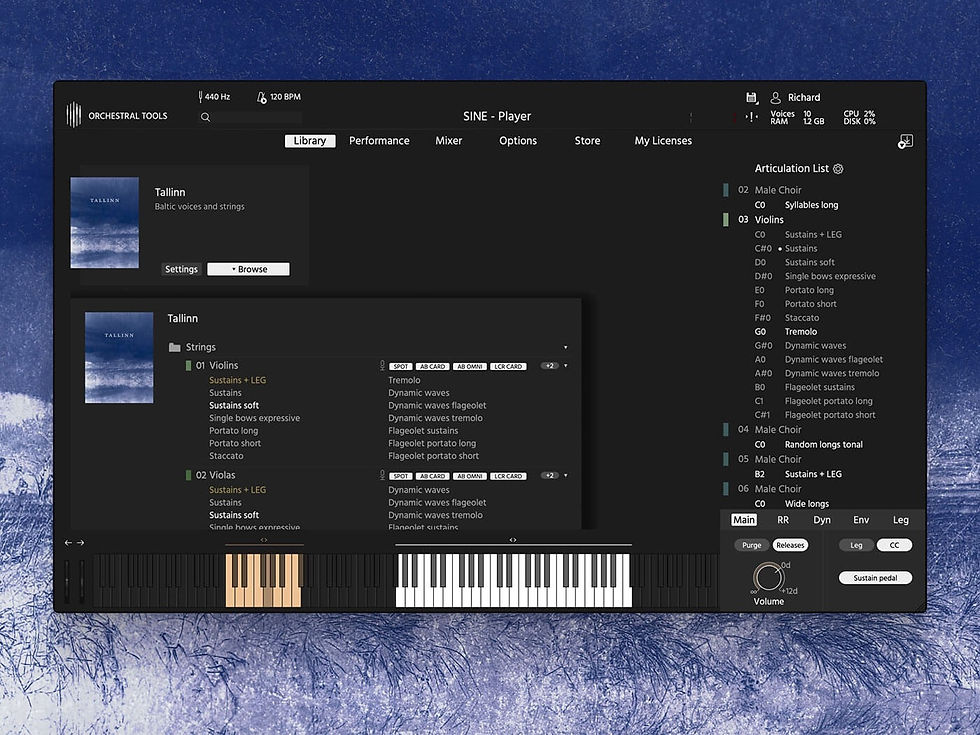Screen dimensions: 980x735
Task: Click the microphone icon in 01 Violins row
Action: coord(382,366)
